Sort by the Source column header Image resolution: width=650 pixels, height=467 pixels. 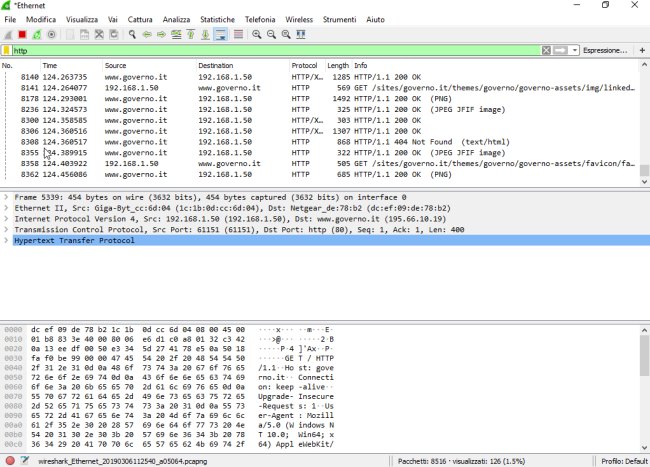(x=149, y=65)
